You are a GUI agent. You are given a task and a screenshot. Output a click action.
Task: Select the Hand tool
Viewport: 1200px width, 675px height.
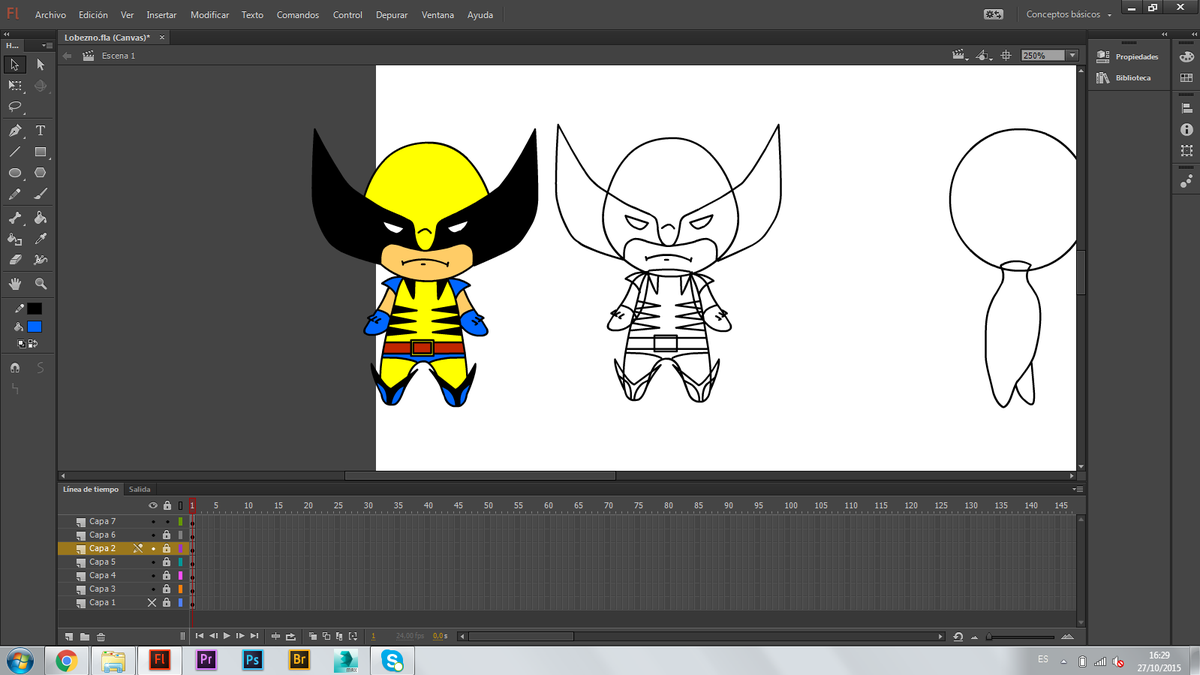click(15, 284)
